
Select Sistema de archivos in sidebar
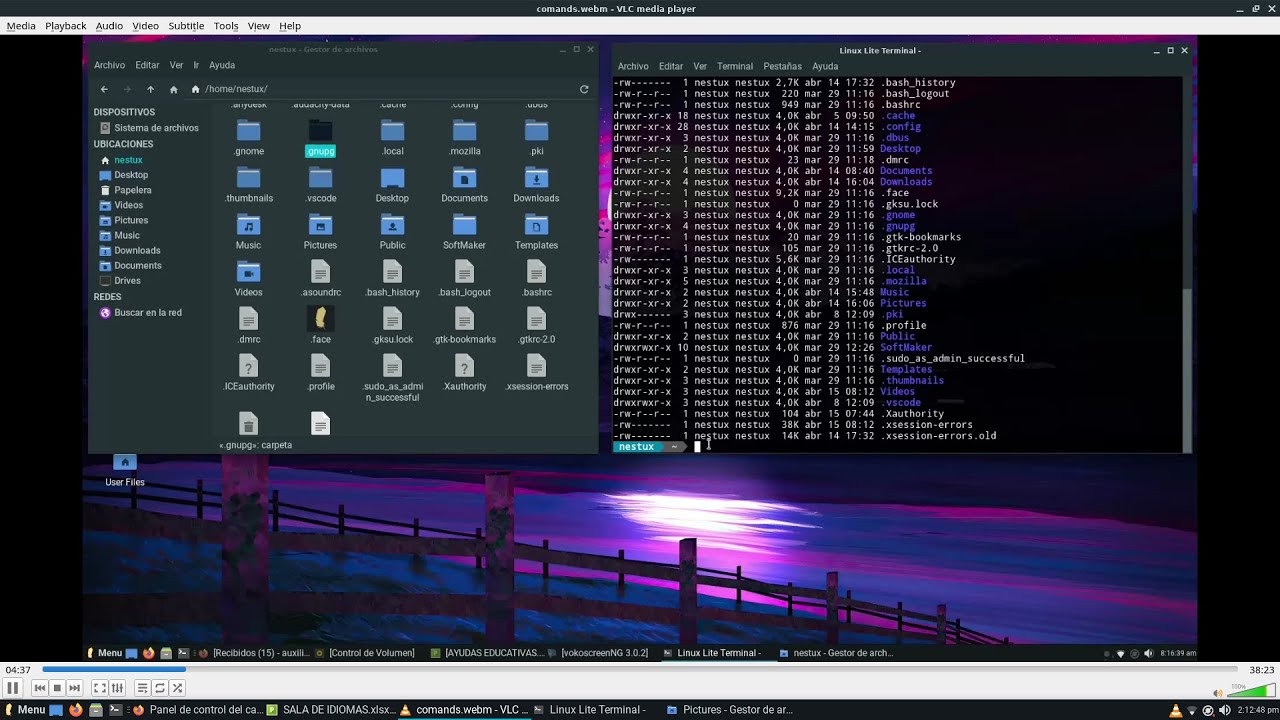coord(147,128)
